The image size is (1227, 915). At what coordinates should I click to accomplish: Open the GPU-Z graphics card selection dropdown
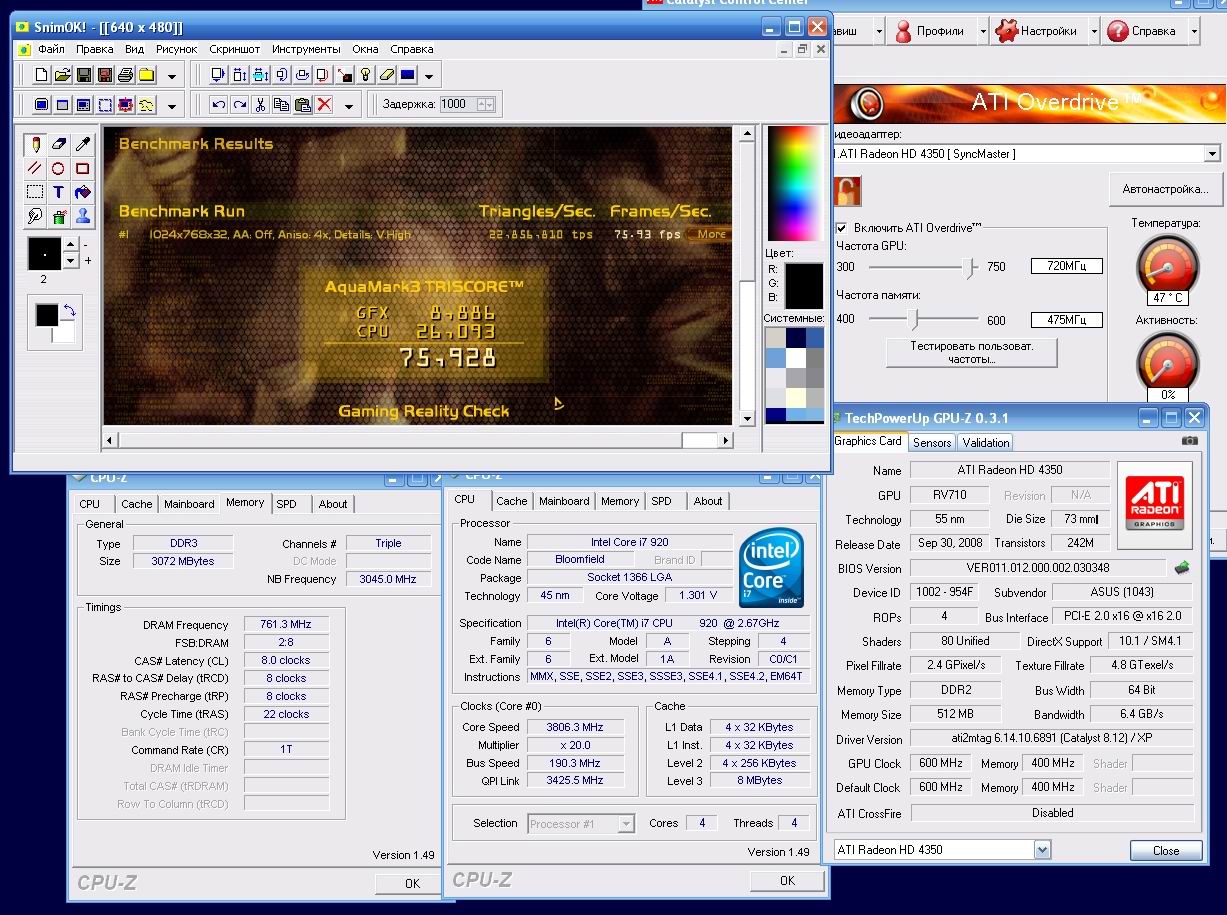coord(1043,850)
